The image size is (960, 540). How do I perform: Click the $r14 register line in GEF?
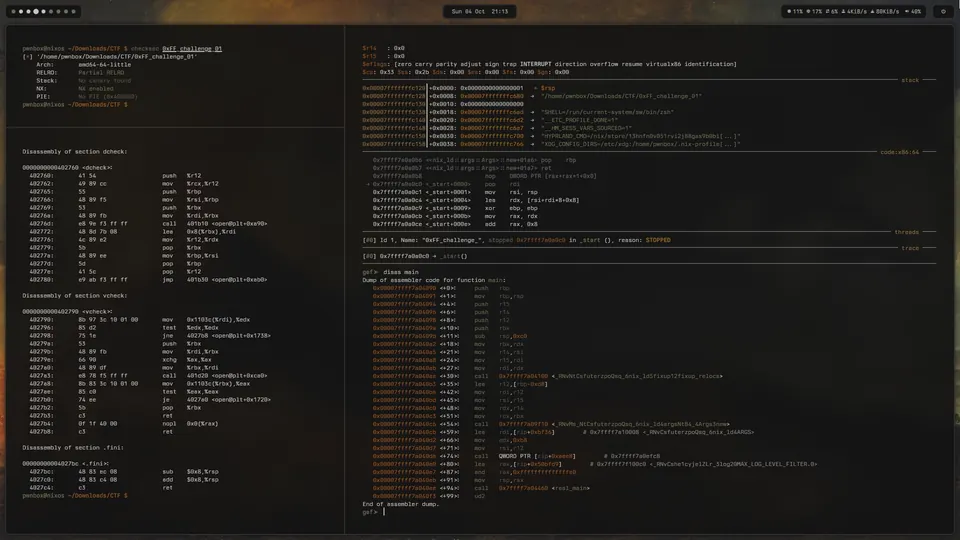click(383, 48)
